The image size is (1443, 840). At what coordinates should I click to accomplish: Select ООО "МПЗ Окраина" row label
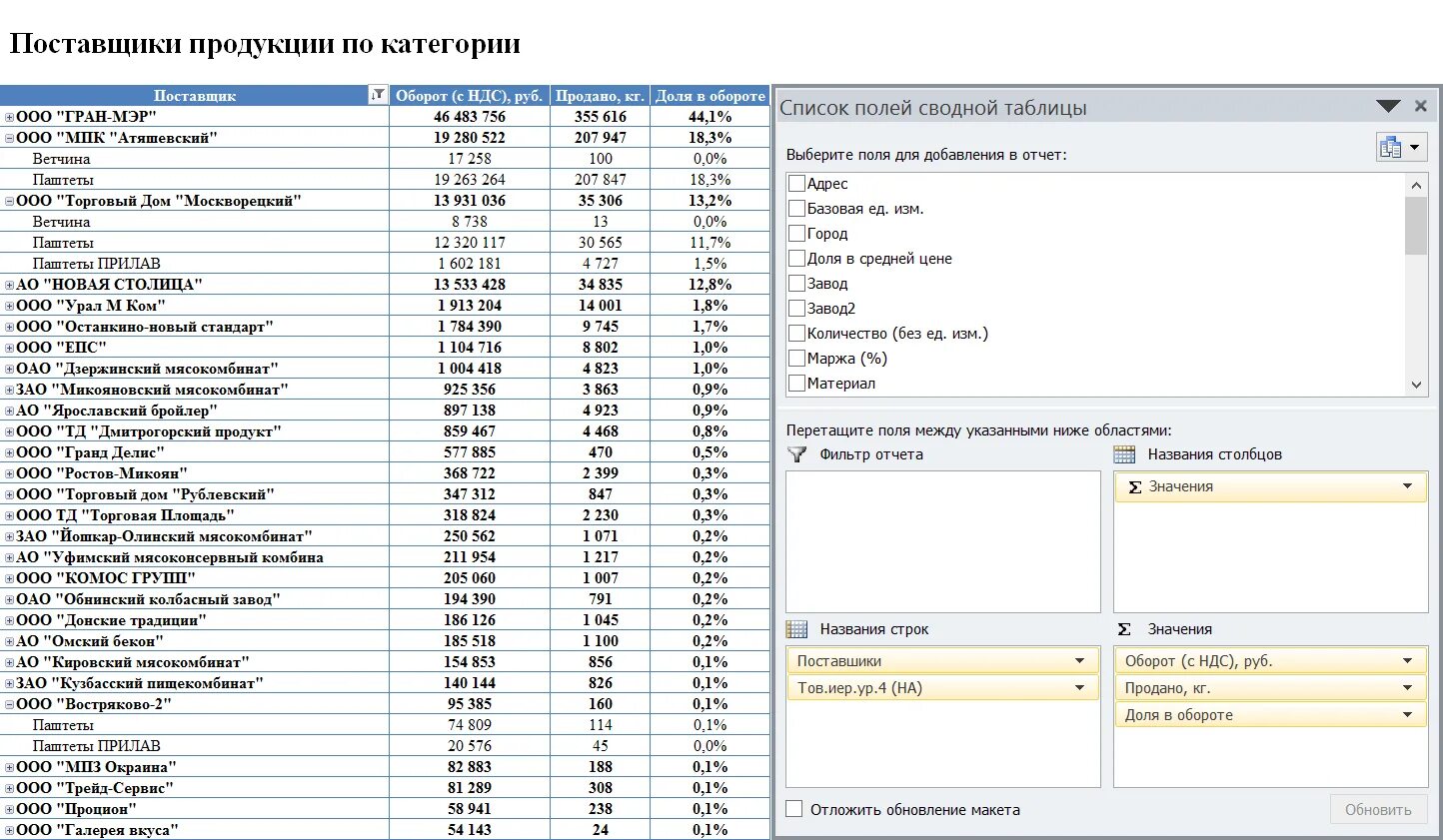(x=96, y=767)
